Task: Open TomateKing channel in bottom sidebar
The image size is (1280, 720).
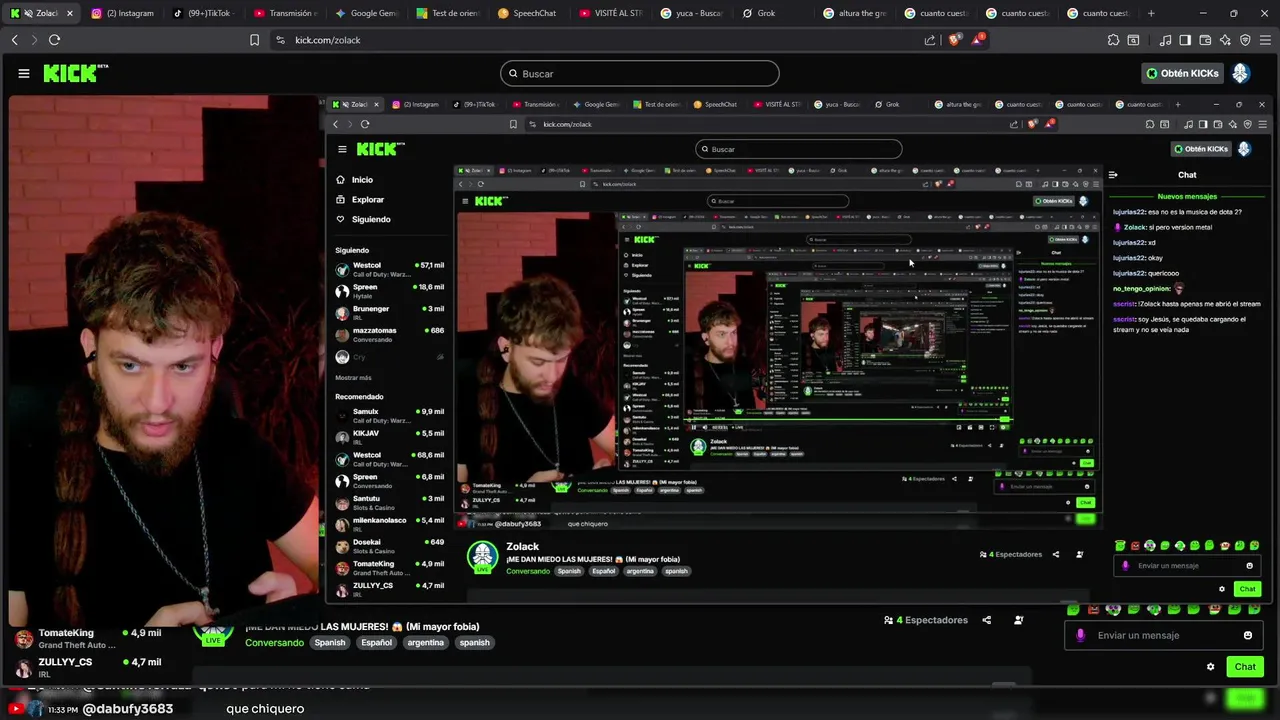Action: click(88, 638)
